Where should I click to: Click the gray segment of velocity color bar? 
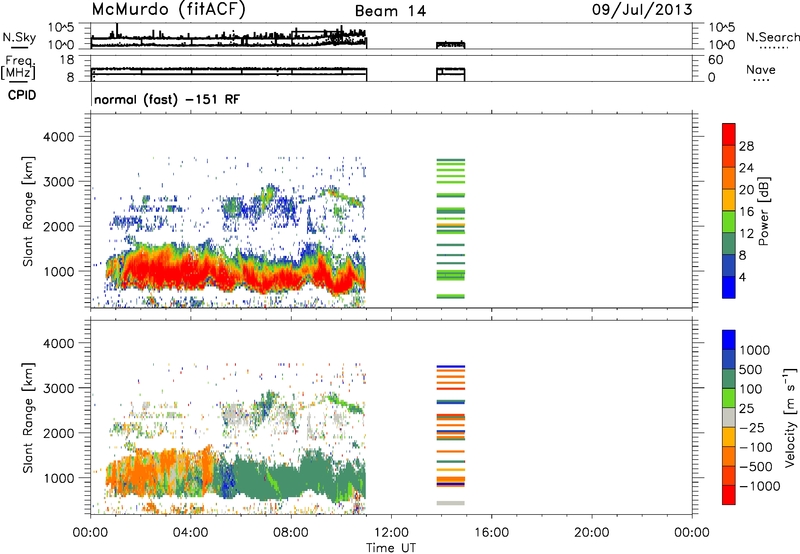click(729, 418)
